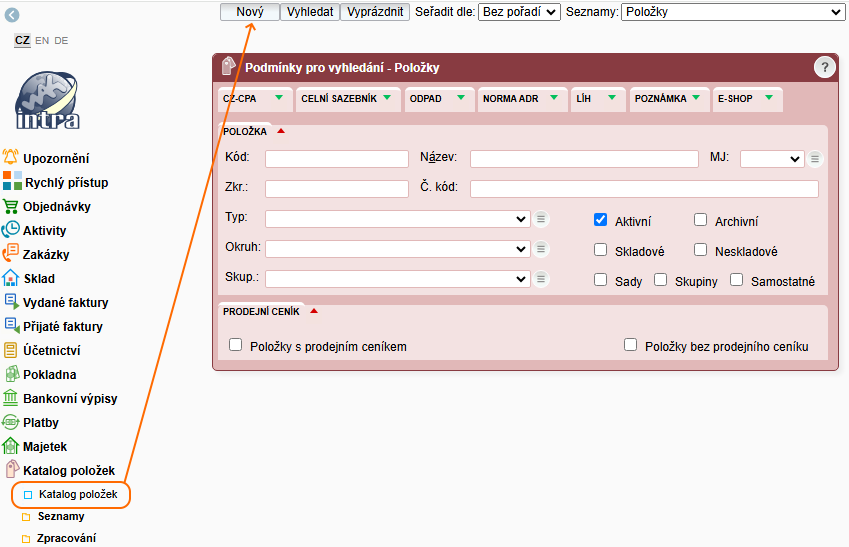Screen dimensions: 849x547
Task: Click into the Název input field
Action: pyautogui.click(x=583, y=159)
